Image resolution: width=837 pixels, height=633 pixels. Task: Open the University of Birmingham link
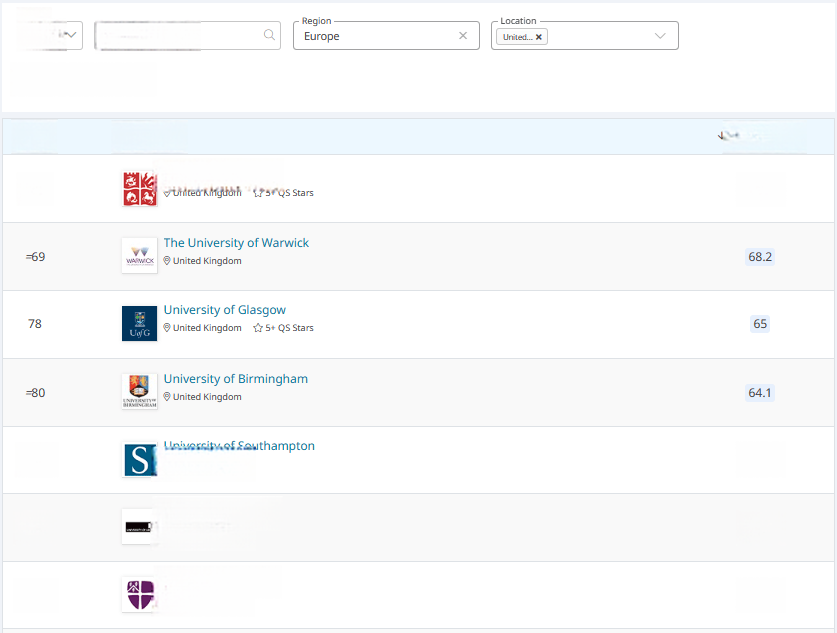[235, 379]
